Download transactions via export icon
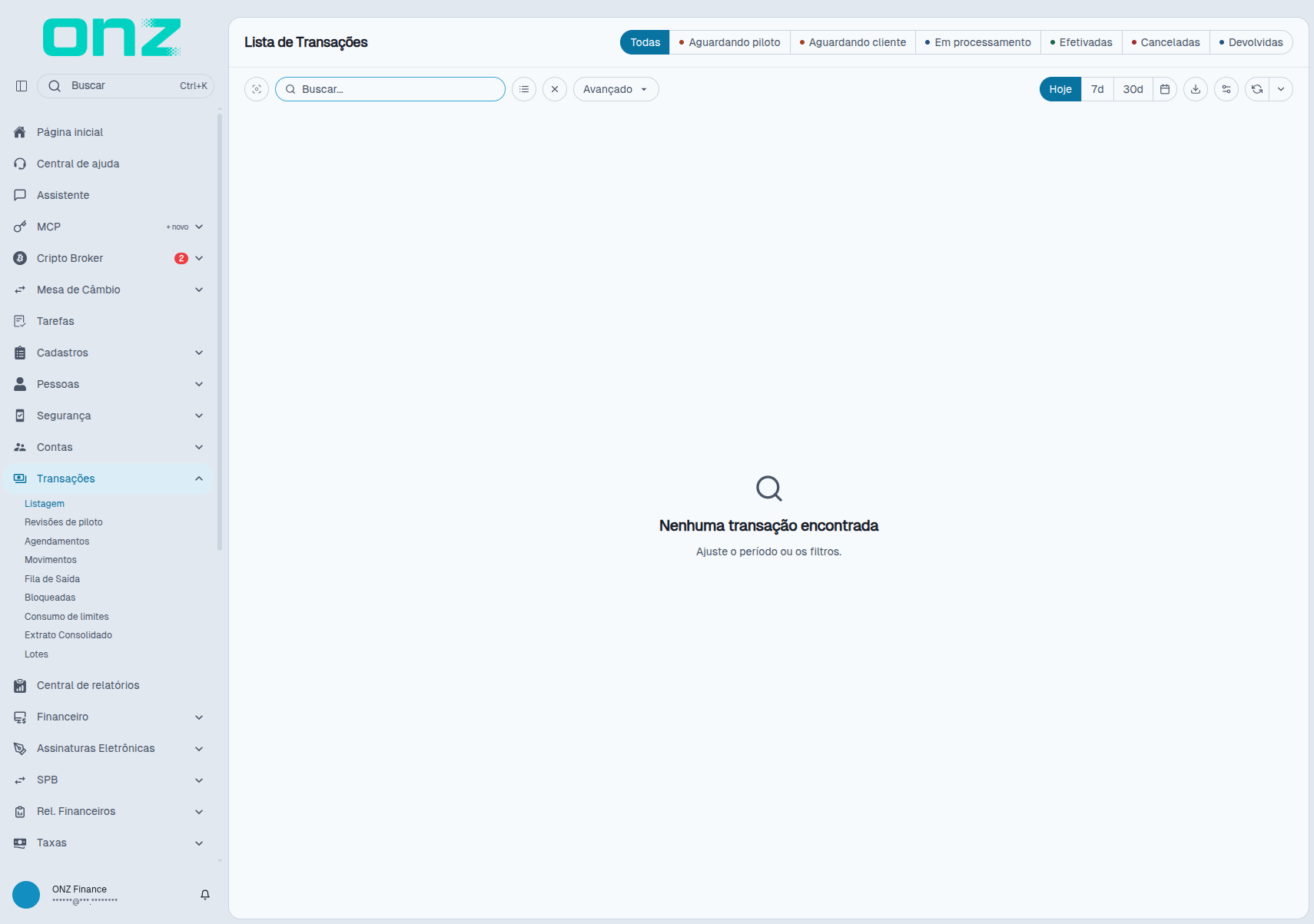This screenshot has height=924, width=1314. [1196, 89]
